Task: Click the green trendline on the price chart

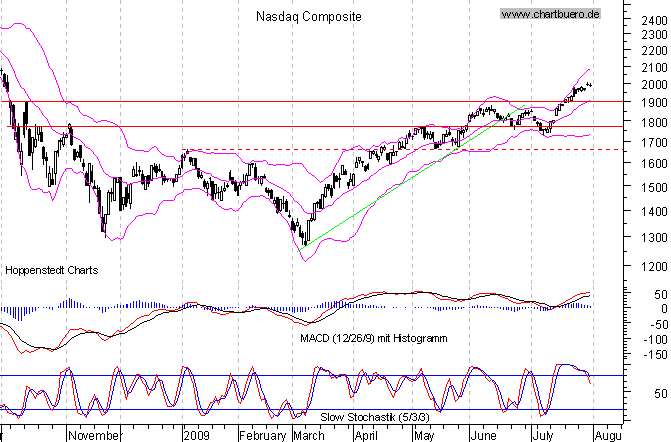Action: pyautogui.click(x=411, y=178)
